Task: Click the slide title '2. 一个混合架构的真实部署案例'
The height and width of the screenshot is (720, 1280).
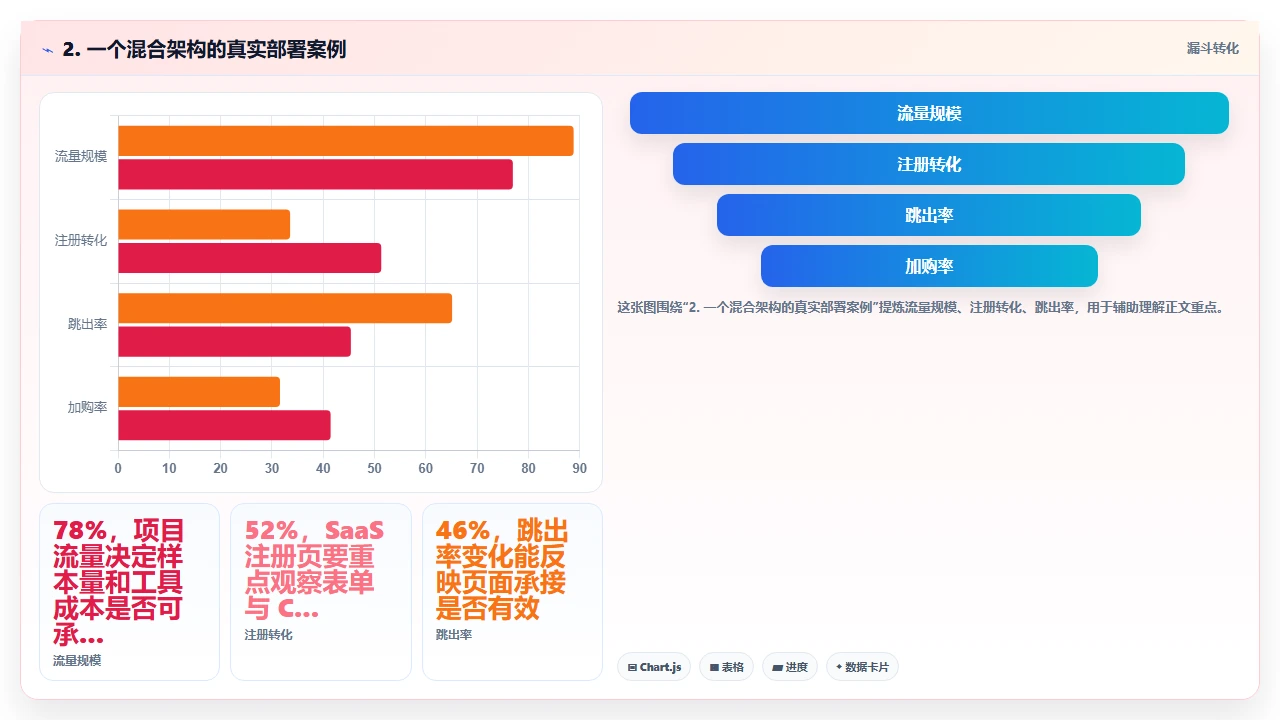Action: (204, 49)
